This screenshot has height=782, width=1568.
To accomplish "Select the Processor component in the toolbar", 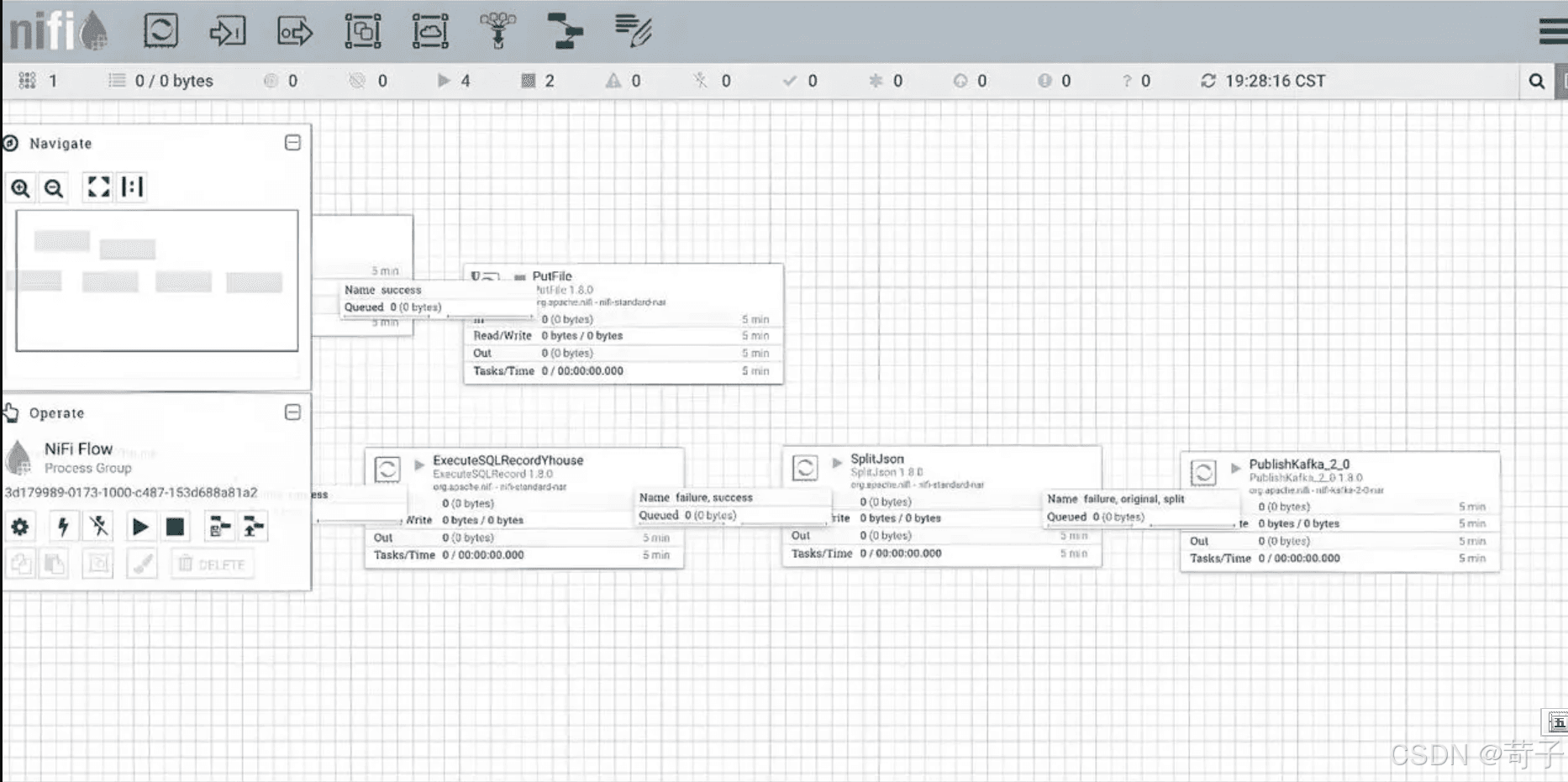I will (160, 31).
